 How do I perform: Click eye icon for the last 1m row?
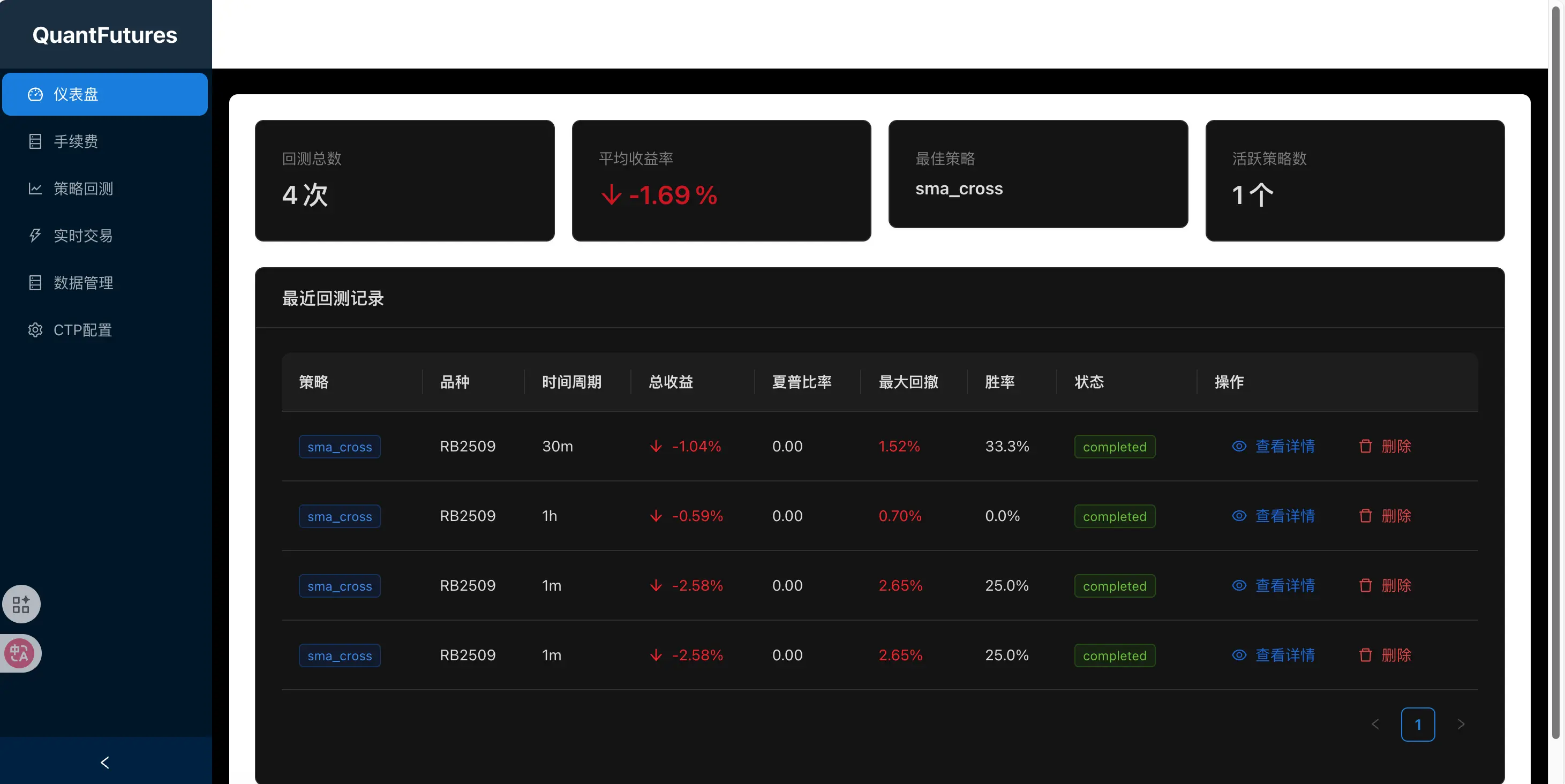pos(1239,655)
